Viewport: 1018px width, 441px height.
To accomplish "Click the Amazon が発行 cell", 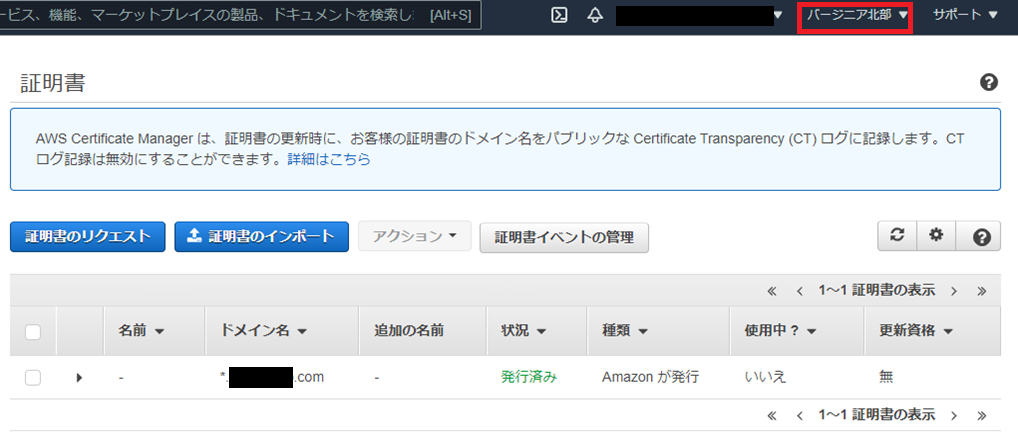I will pos(651,377).
